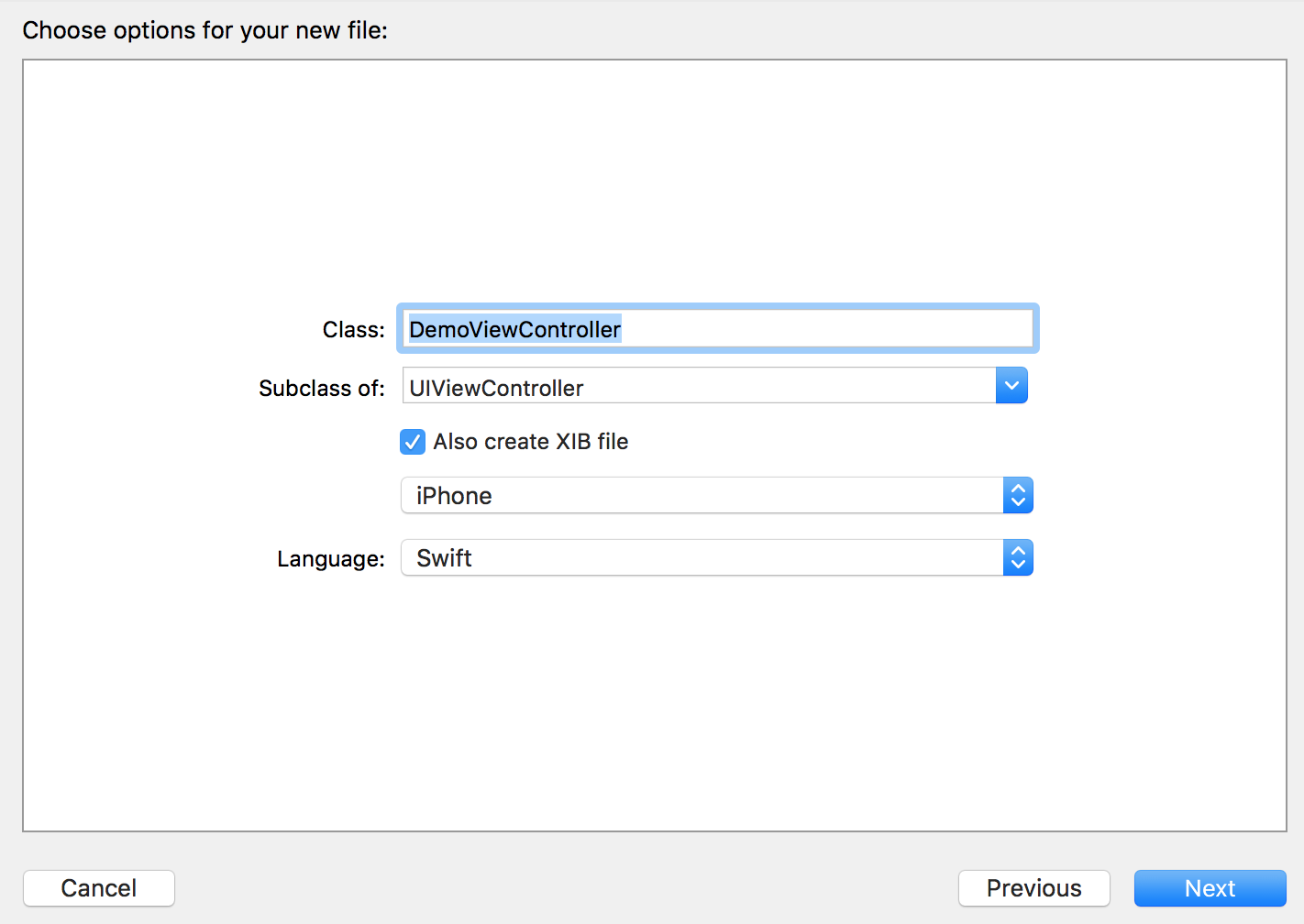The height and width of the screenshot is (924, 1304).
Task: Click the 'Choose options for your new file:' heading
Action: (x=205, y=30)
